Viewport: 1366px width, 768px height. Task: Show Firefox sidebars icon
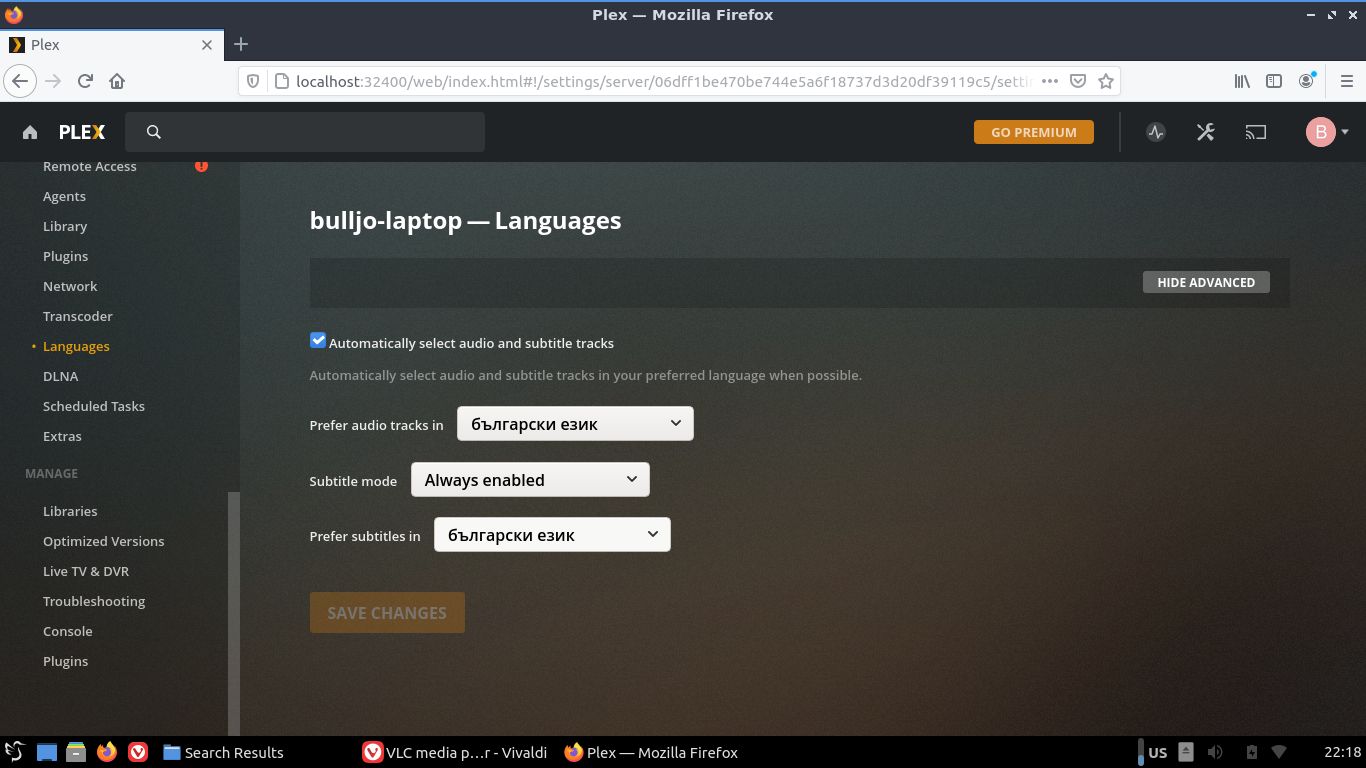click(1274, 81)
